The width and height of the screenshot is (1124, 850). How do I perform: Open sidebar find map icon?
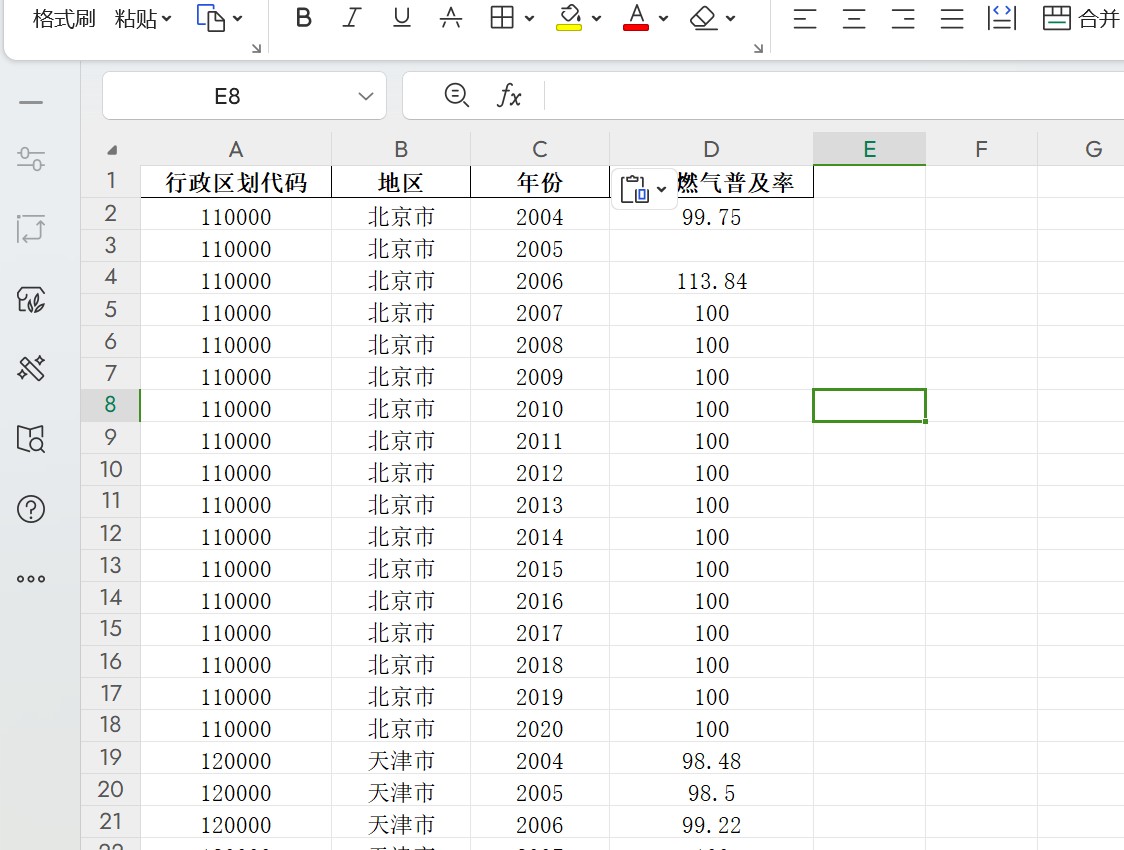pyautogui.click(x=31, y=439)
